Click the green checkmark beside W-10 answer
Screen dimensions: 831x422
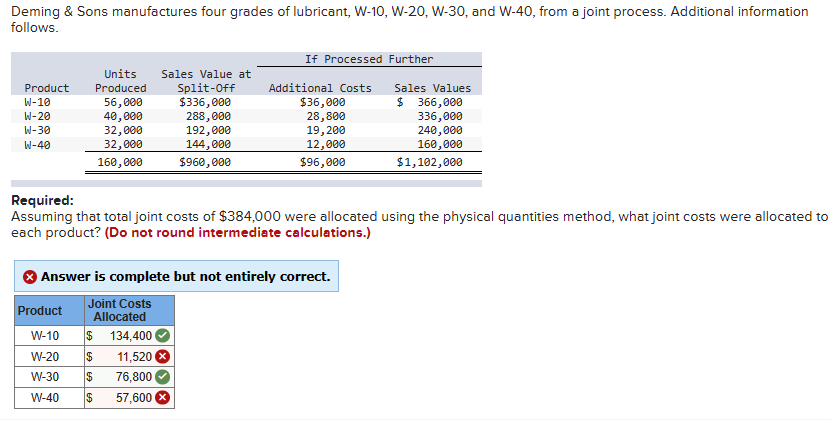[x=163, y=336]
